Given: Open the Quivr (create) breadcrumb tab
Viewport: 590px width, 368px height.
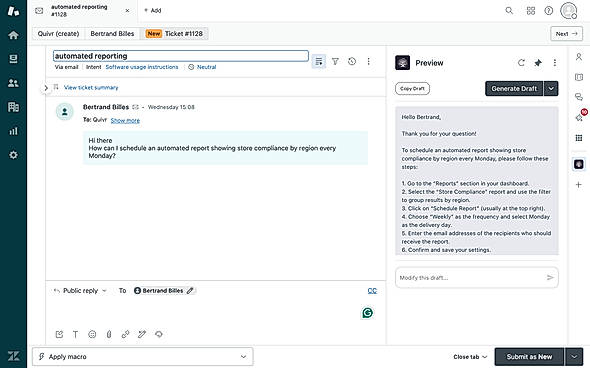Looking at the screenshot, I should [58, 33].
